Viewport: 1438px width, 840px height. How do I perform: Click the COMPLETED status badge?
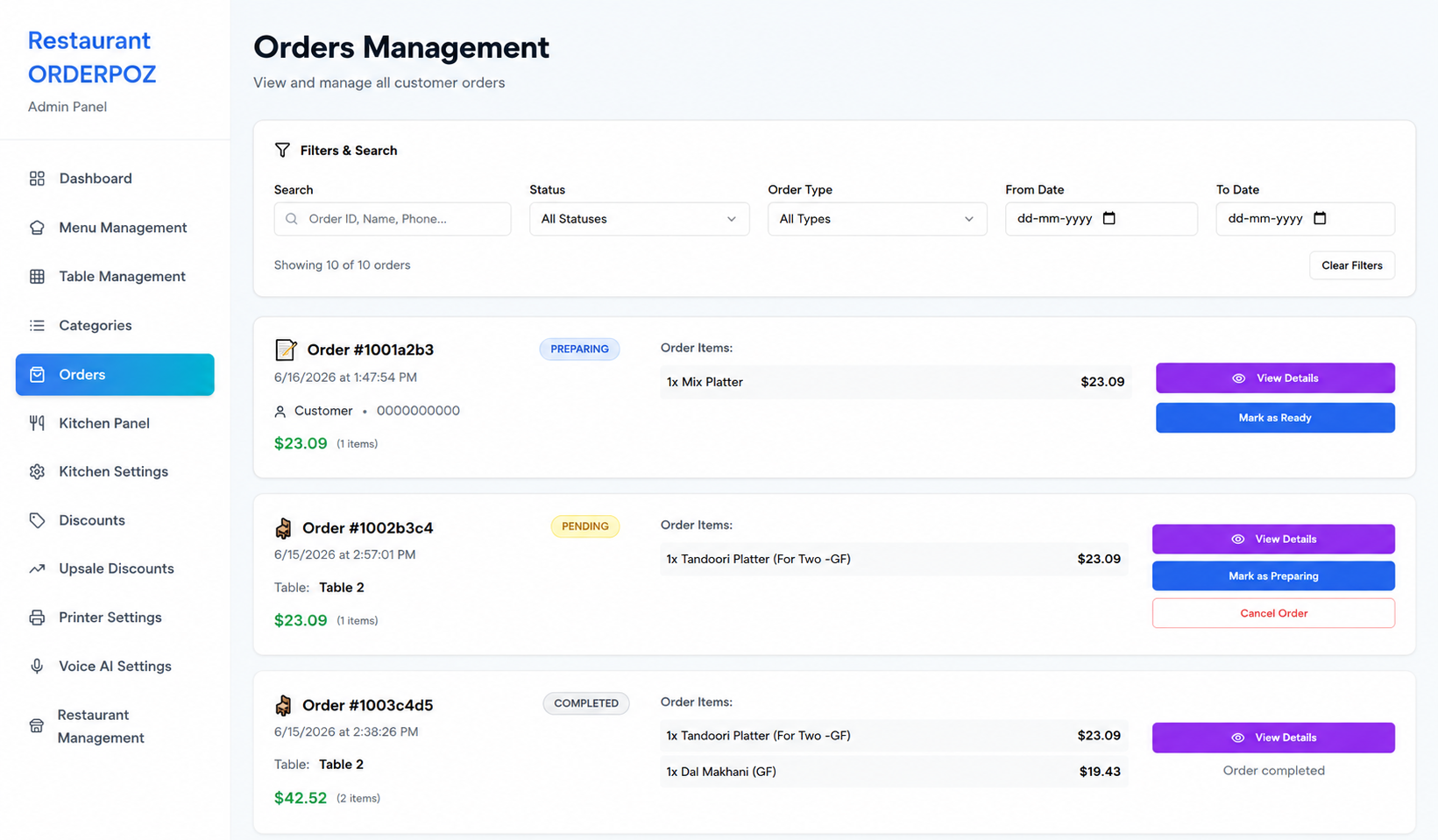586,703
